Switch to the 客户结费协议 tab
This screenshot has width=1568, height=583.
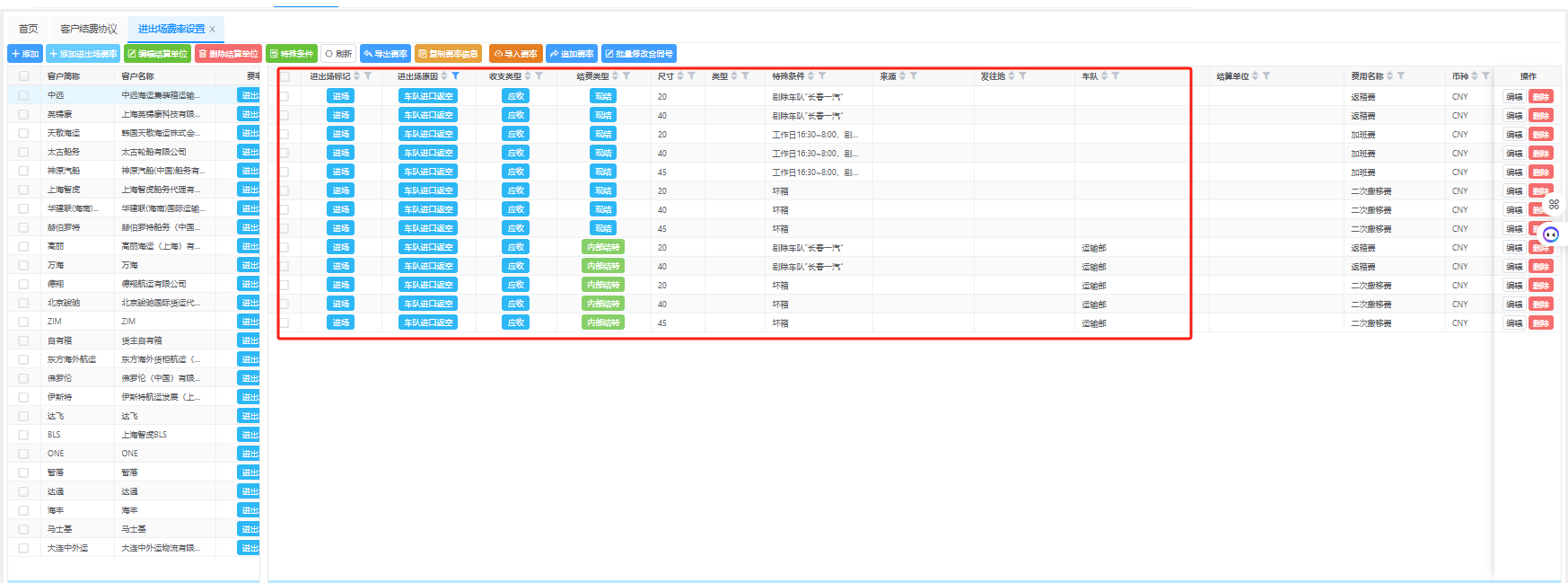click(88, 30)
